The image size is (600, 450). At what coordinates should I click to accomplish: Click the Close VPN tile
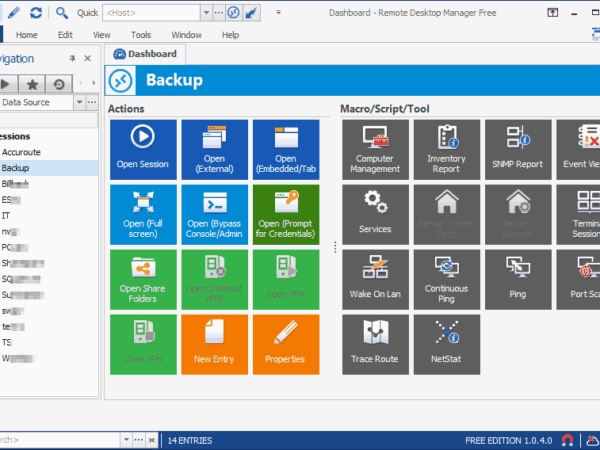[143, 344]
